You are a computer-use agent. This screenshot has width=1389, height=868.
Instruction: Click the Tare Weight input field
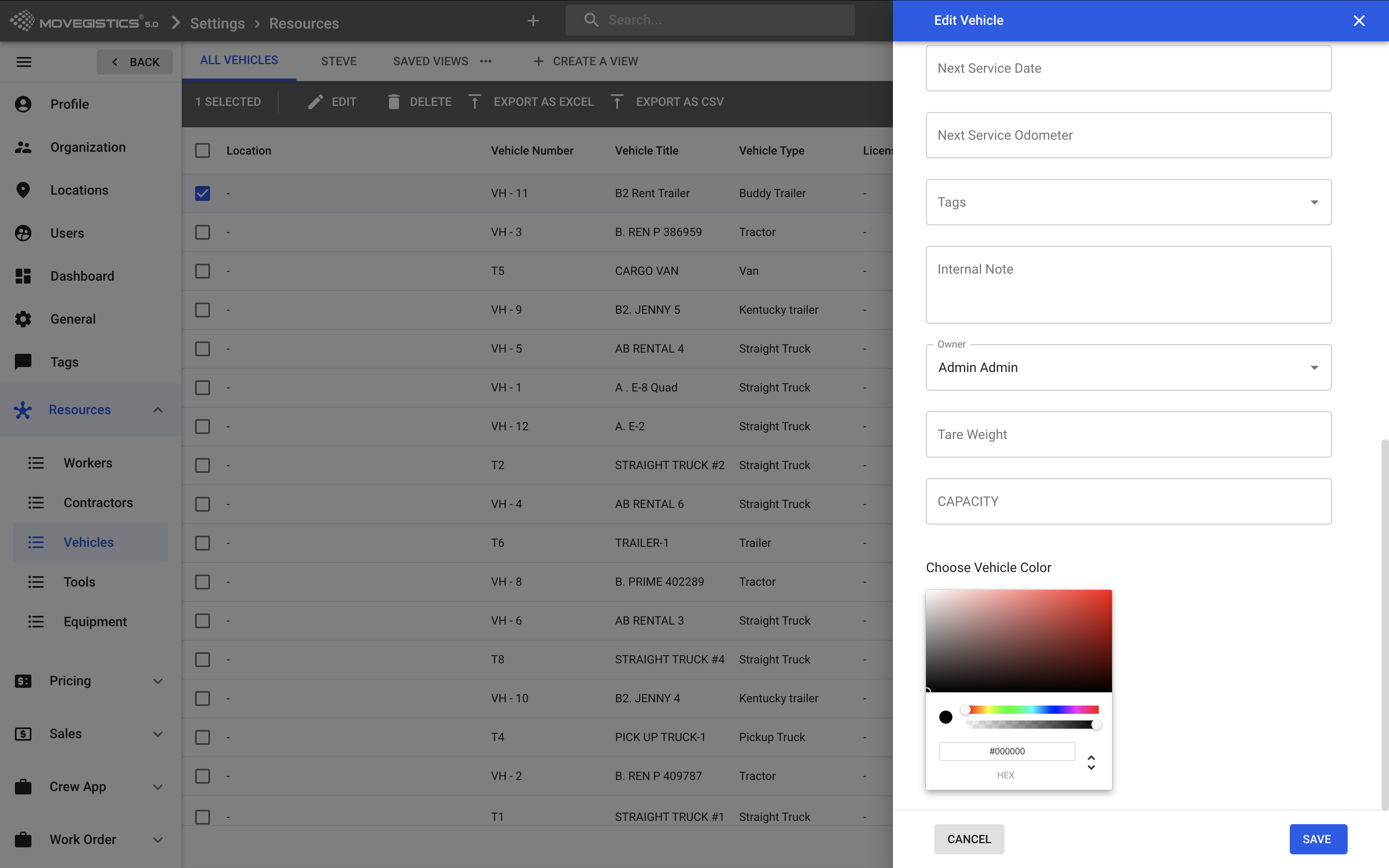coord(1129,434)
